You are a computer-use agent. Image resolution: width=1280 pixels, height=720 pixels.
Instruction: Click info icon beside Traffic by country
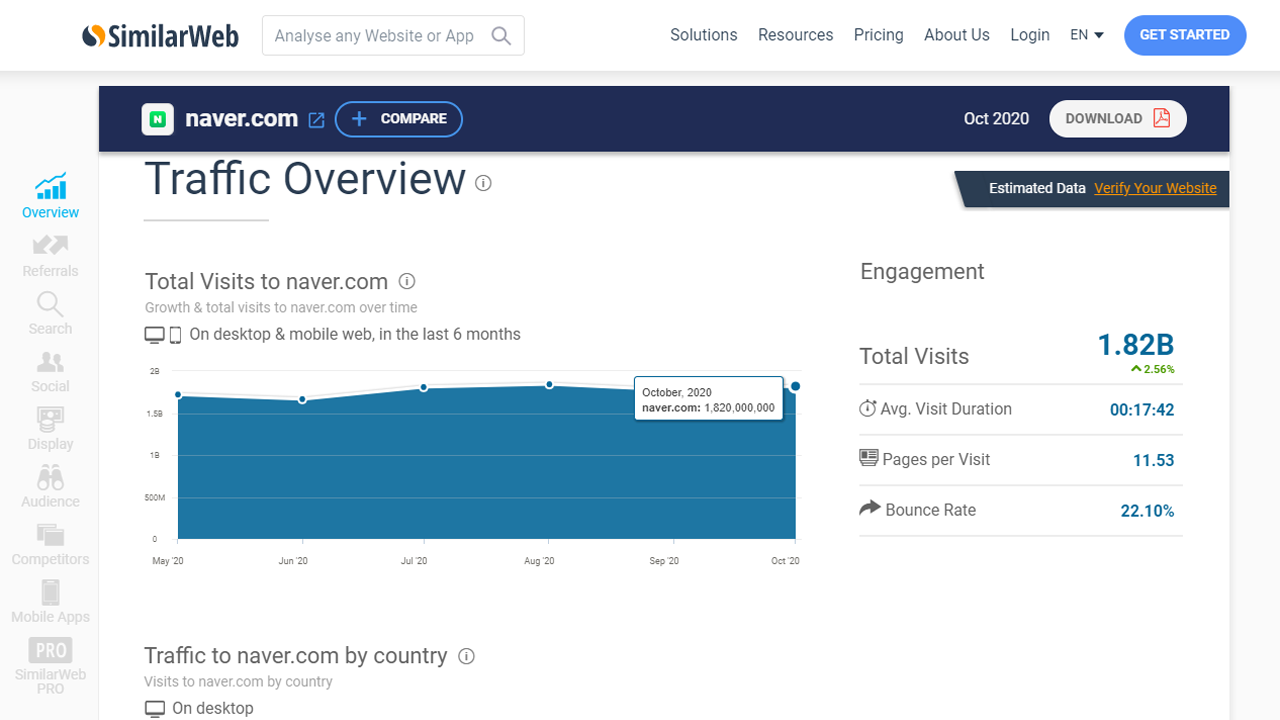pos(466,656)
